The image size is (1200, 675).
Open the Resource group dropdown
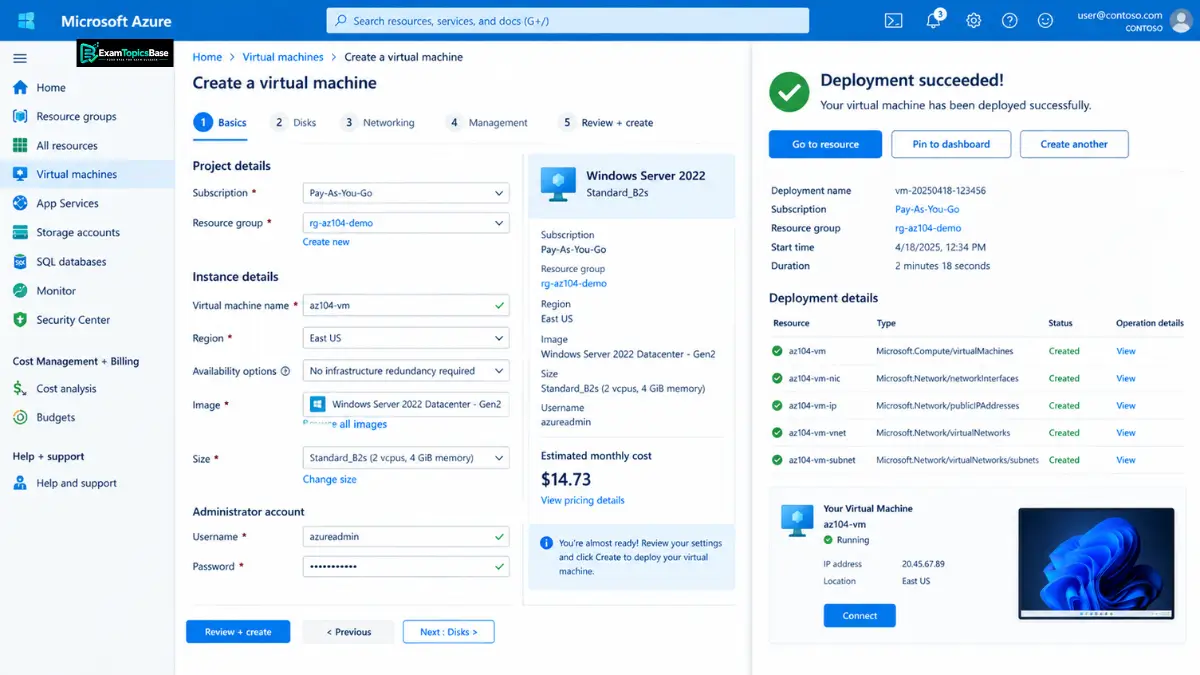[406, 223]
